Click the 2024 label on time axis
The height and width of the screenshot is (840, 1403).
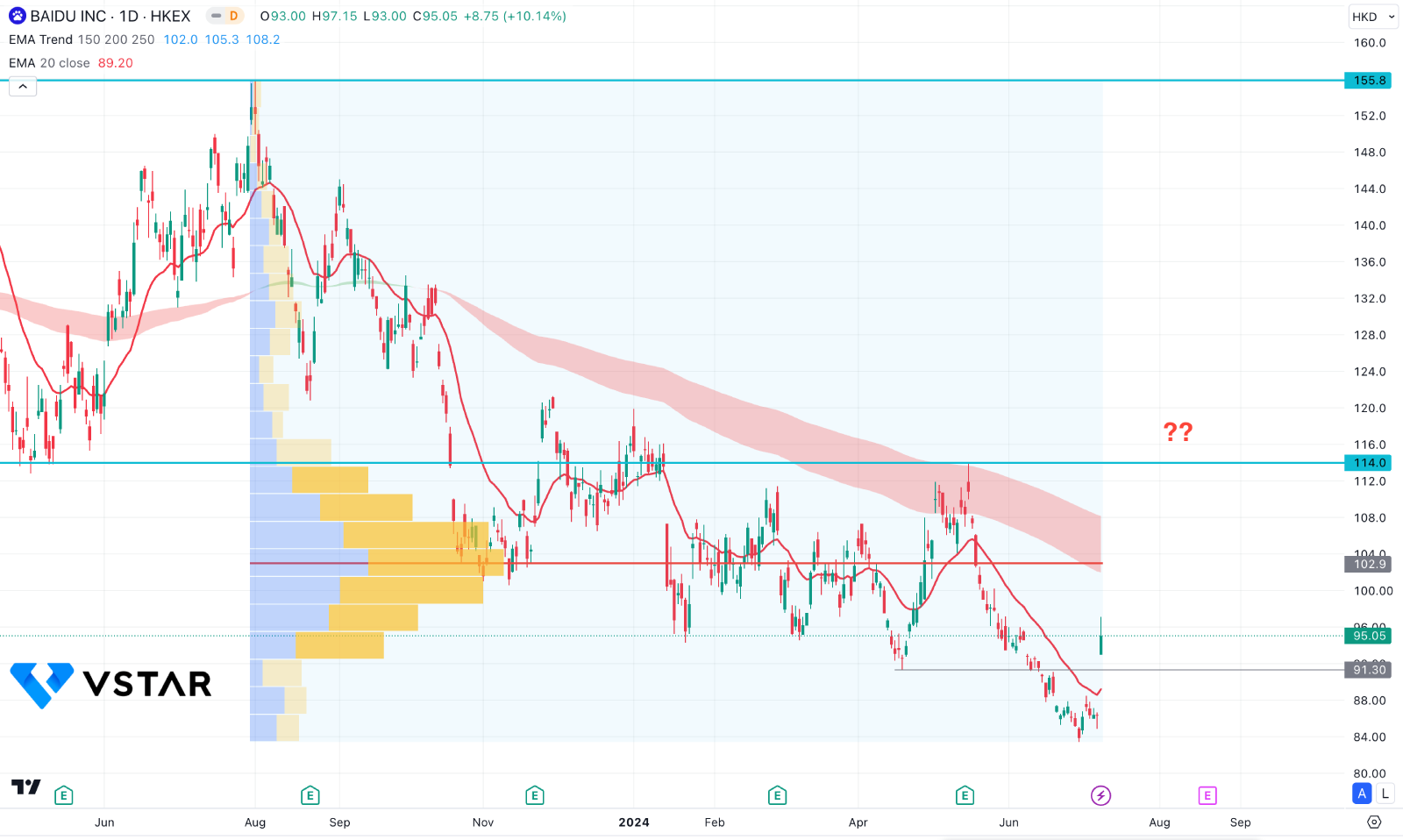634,822
